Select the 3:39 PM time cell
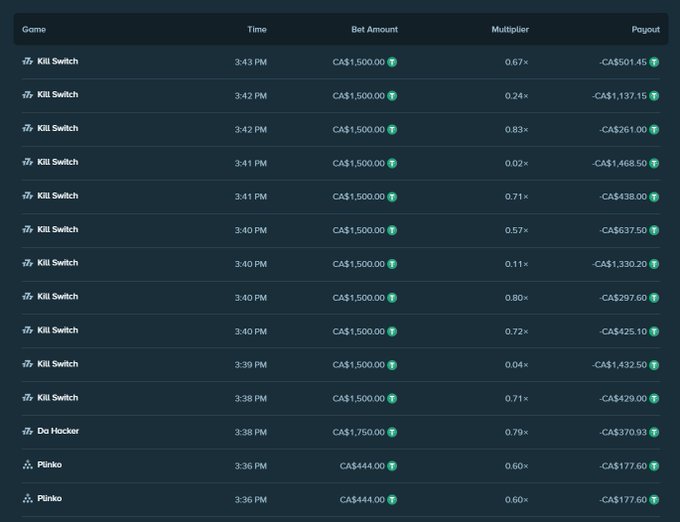The image size is (680, 522). pyautogui.click(x=251, y=365)
